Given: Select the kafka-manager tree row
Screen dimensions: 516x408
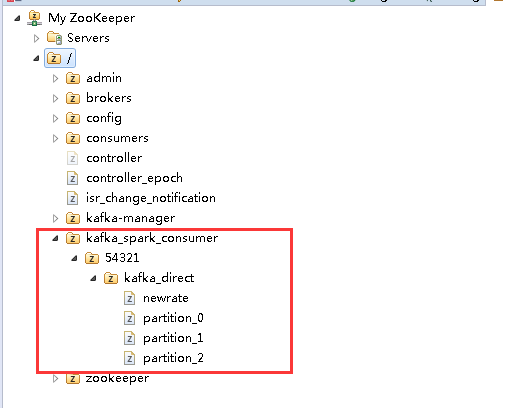Looking at the screenshot, I should (130, 218).
